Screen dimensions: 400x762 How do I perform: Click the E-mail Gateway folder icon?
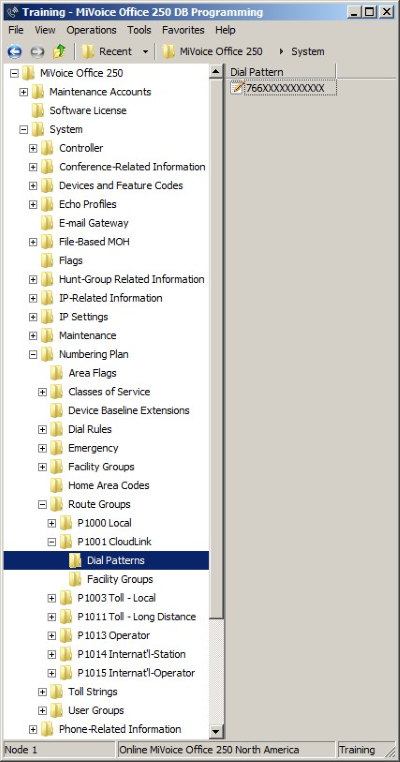tap(47, 223)
